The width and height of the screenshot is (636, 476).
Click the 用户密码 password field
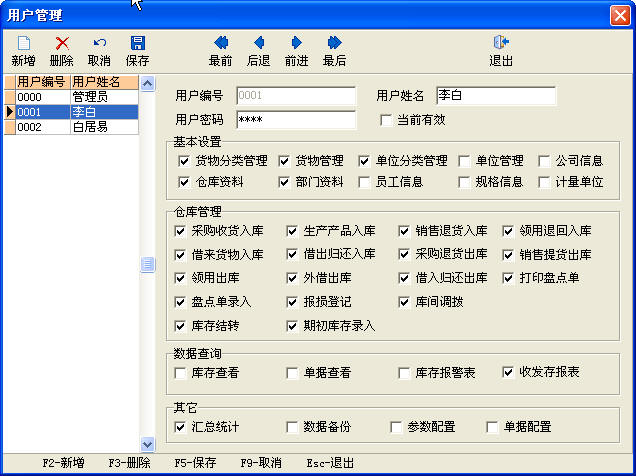[295, 120]
